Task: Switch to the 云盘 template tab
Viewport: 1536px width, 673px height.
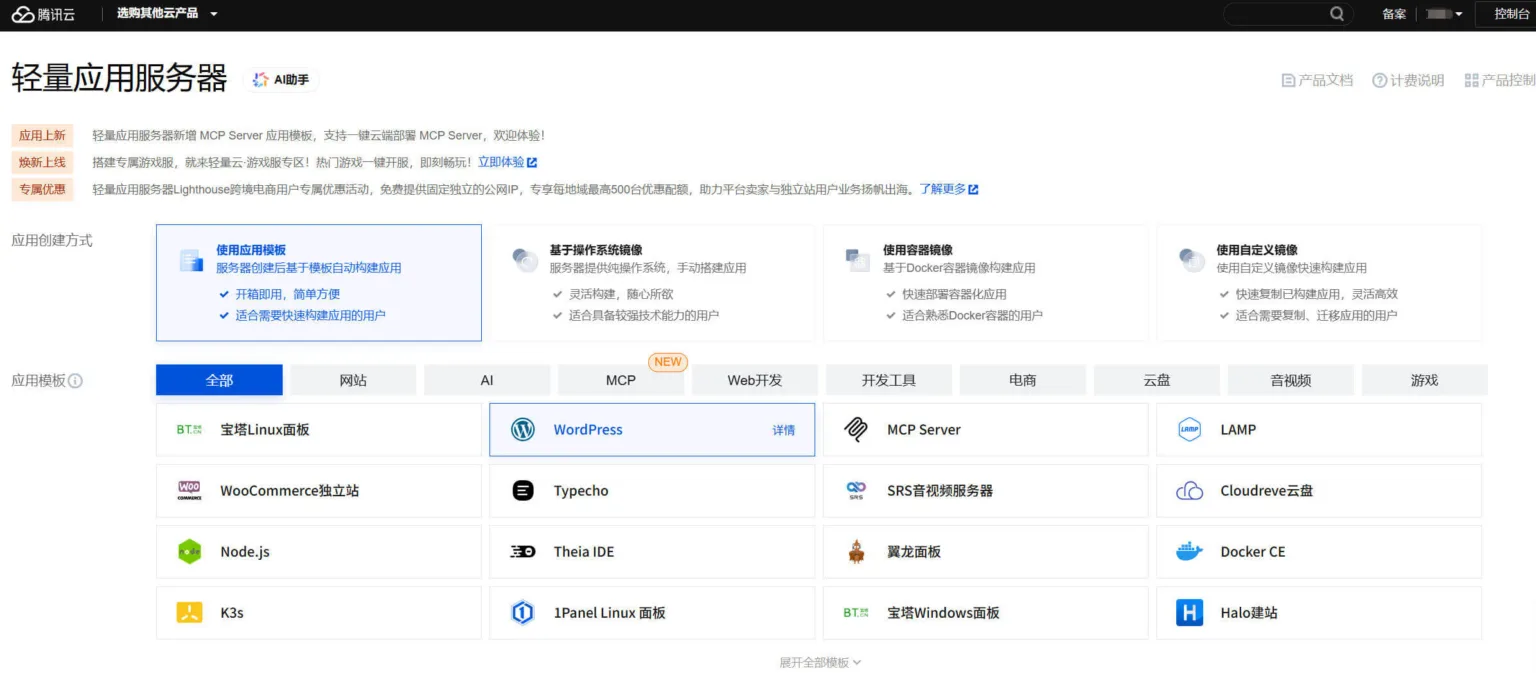Action: click(x=1157, y=380)
